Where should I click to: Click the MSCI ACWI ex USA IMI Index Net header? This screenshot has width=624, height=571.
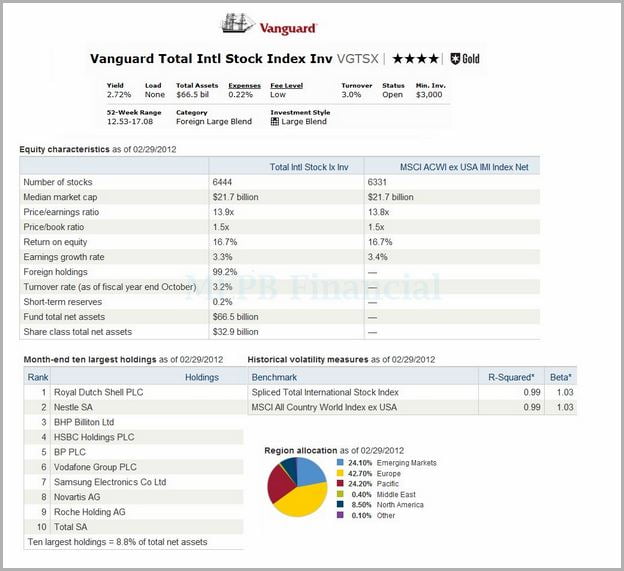coord(464,167)
